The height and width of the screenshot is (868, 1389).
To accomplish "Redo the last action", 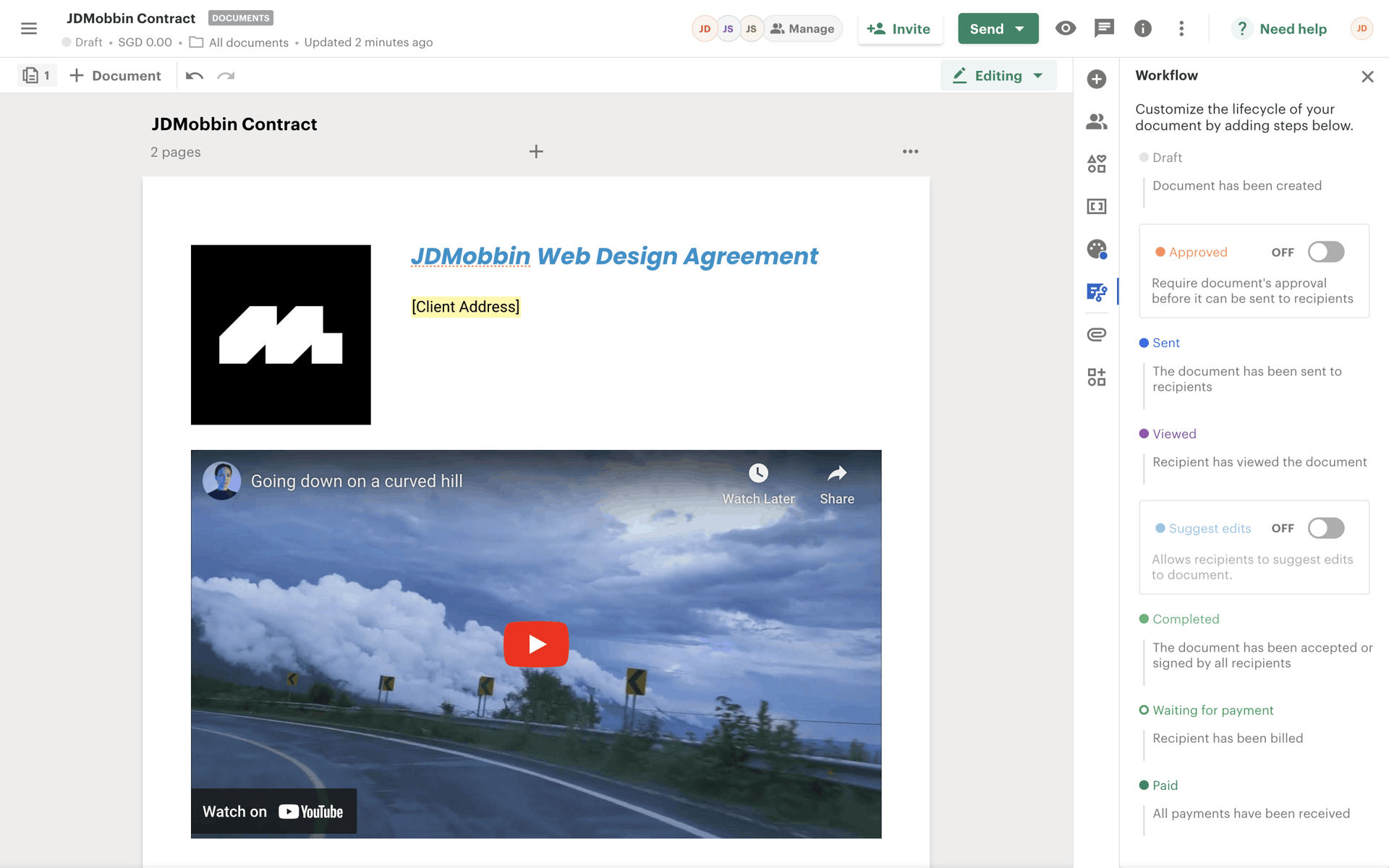I will point(226,75).
